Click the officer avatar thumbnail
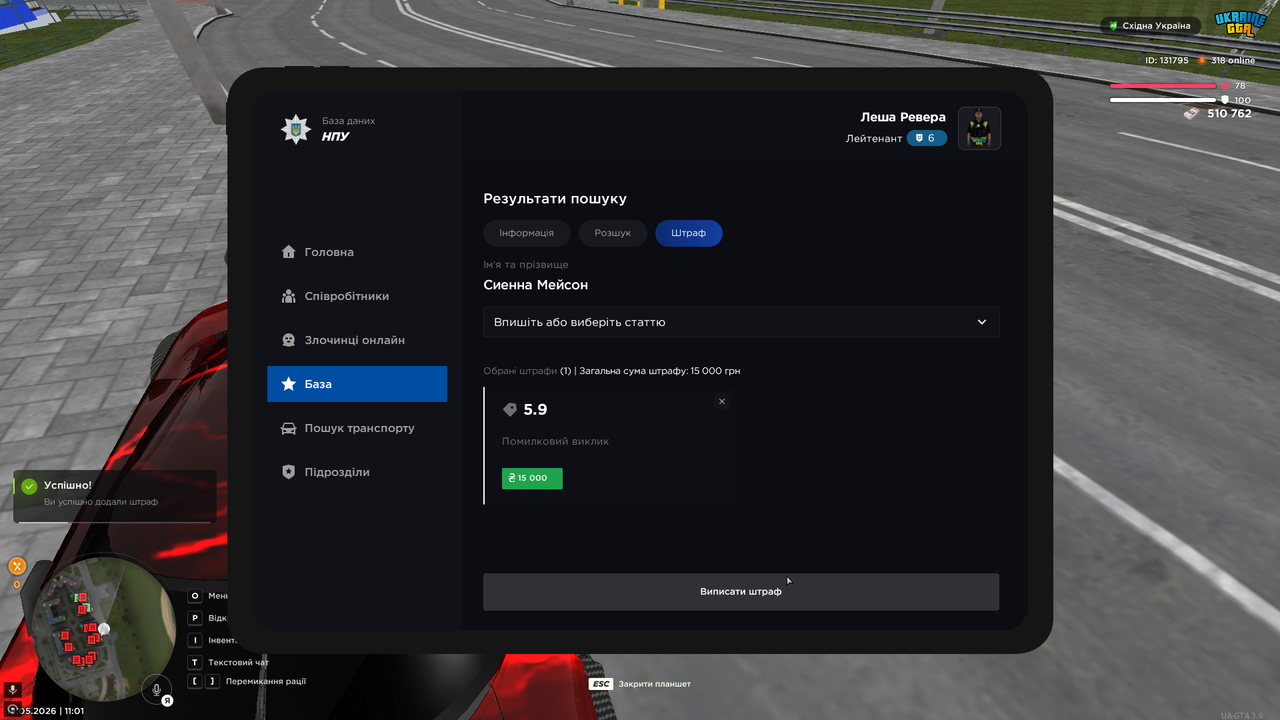This screenshot has width=1280, height=720. 980,128
